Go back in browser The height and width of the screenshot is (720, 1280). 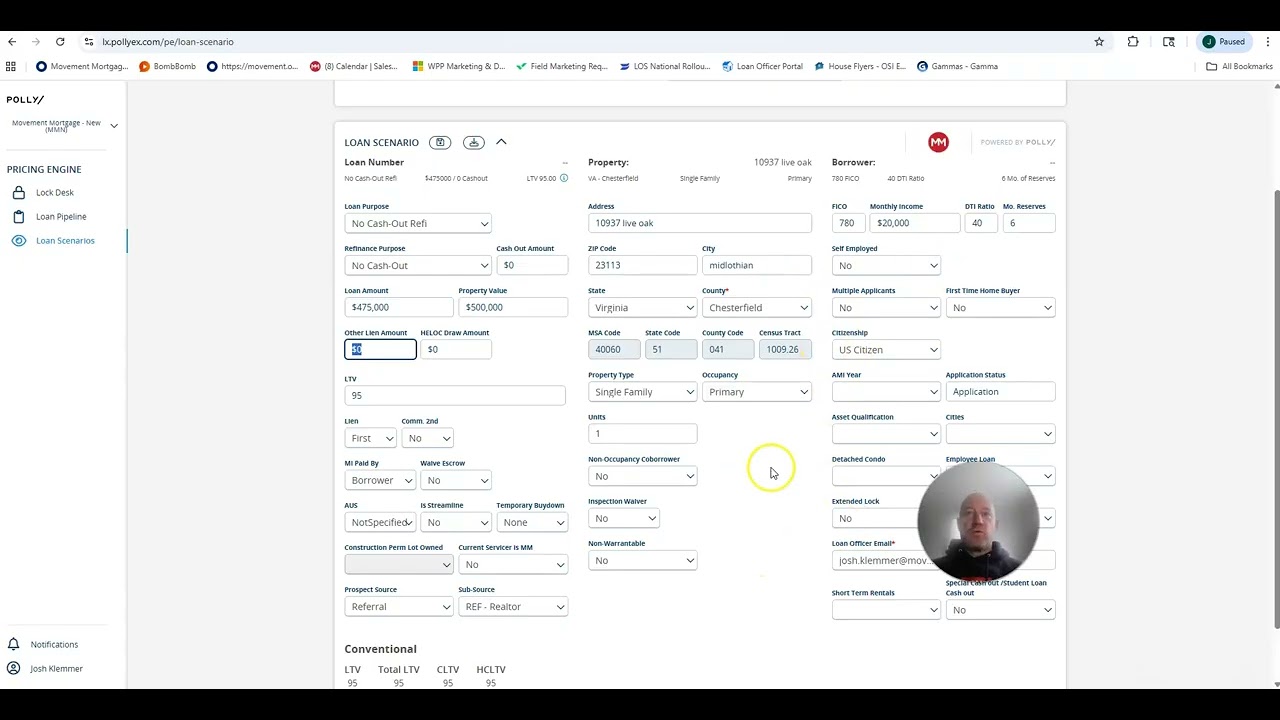(x=12, y=42)
